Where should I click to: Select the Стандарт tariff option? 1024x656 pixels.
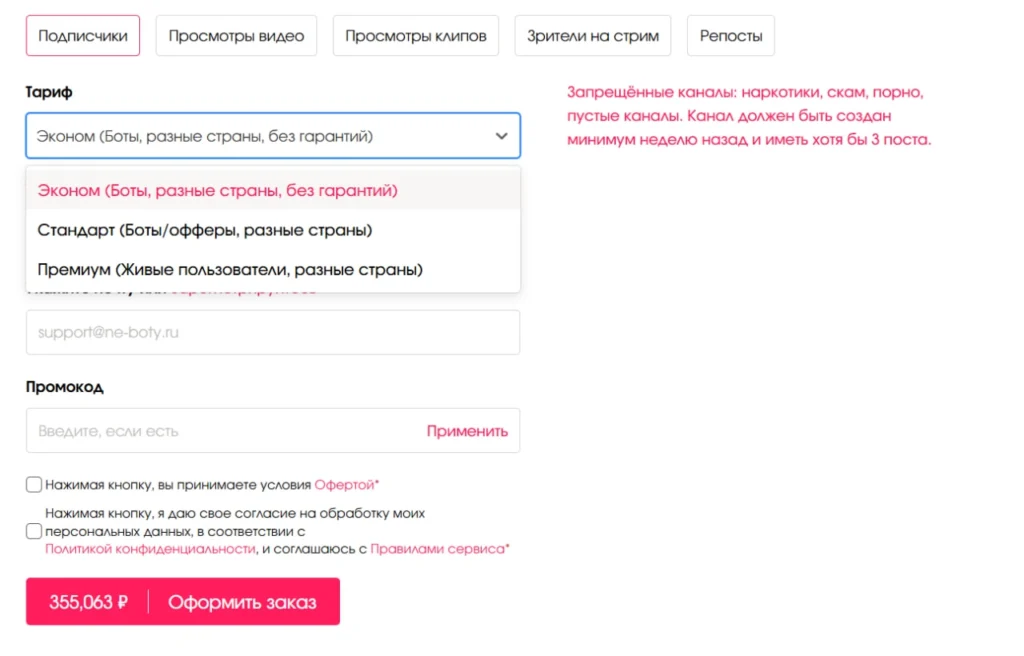coord(201,229)
